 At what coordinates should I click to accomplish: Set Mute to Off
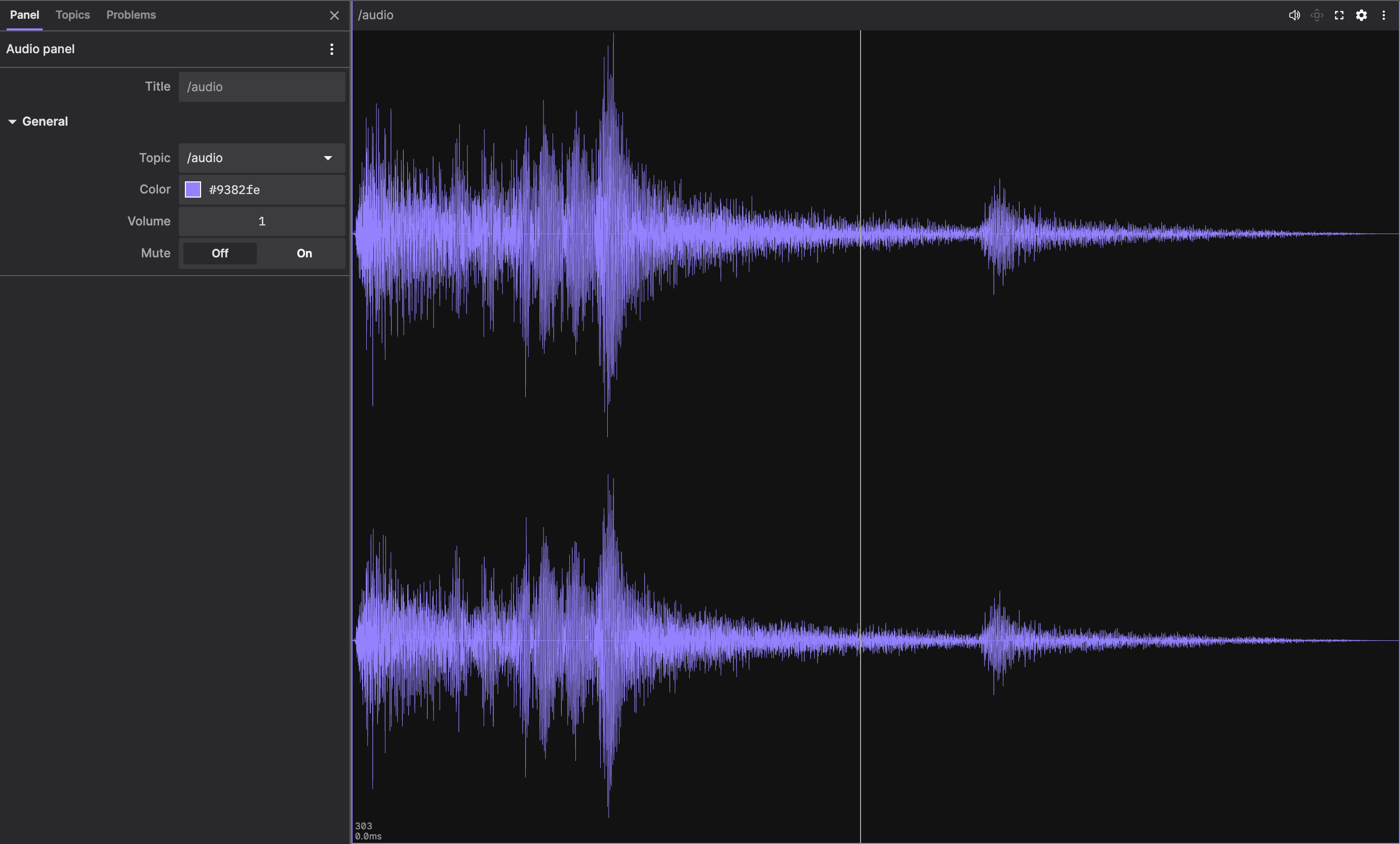[x=219, y=253]
